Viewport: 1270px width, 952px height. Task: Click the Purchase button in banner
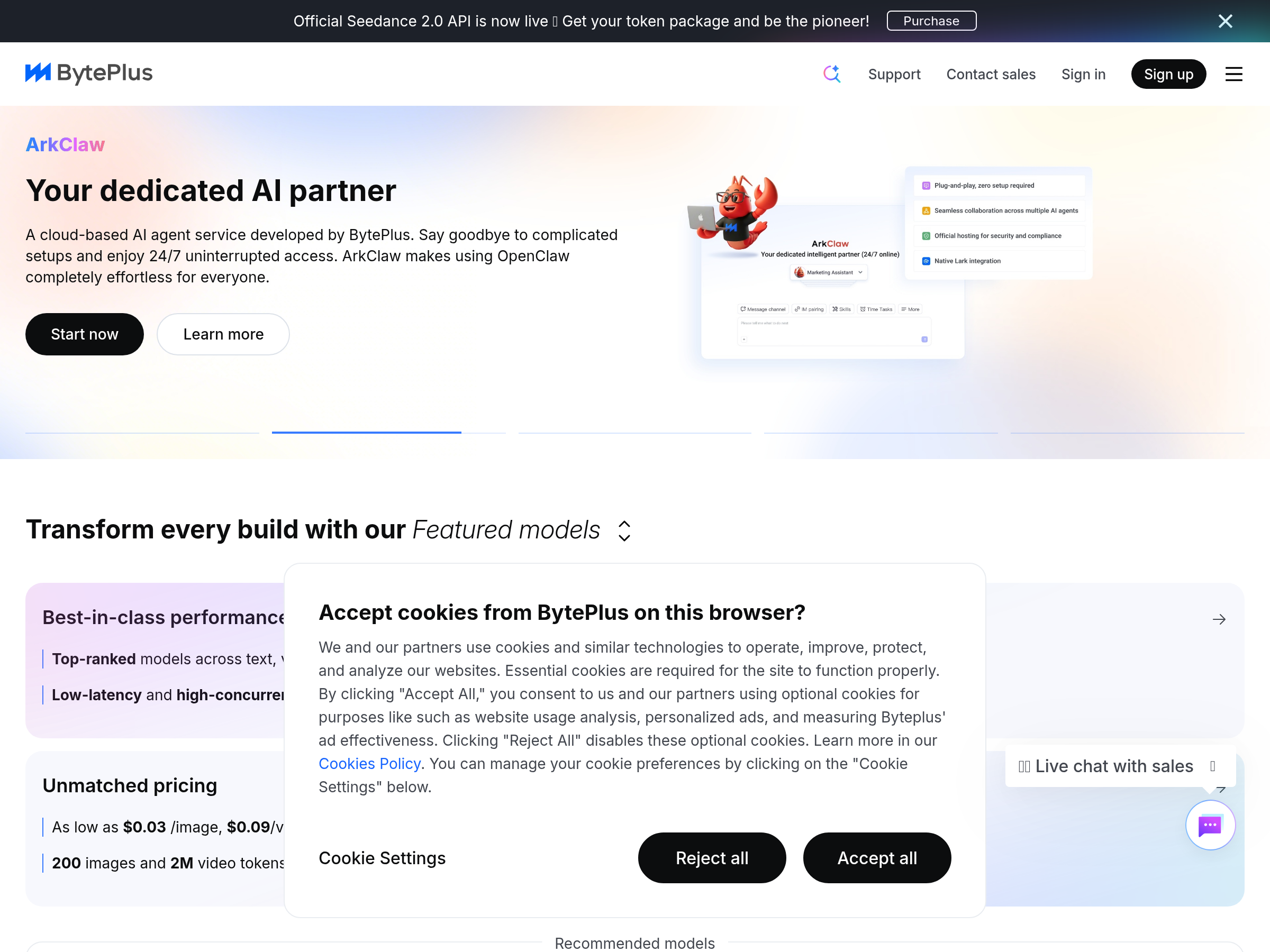click(931, 21)
